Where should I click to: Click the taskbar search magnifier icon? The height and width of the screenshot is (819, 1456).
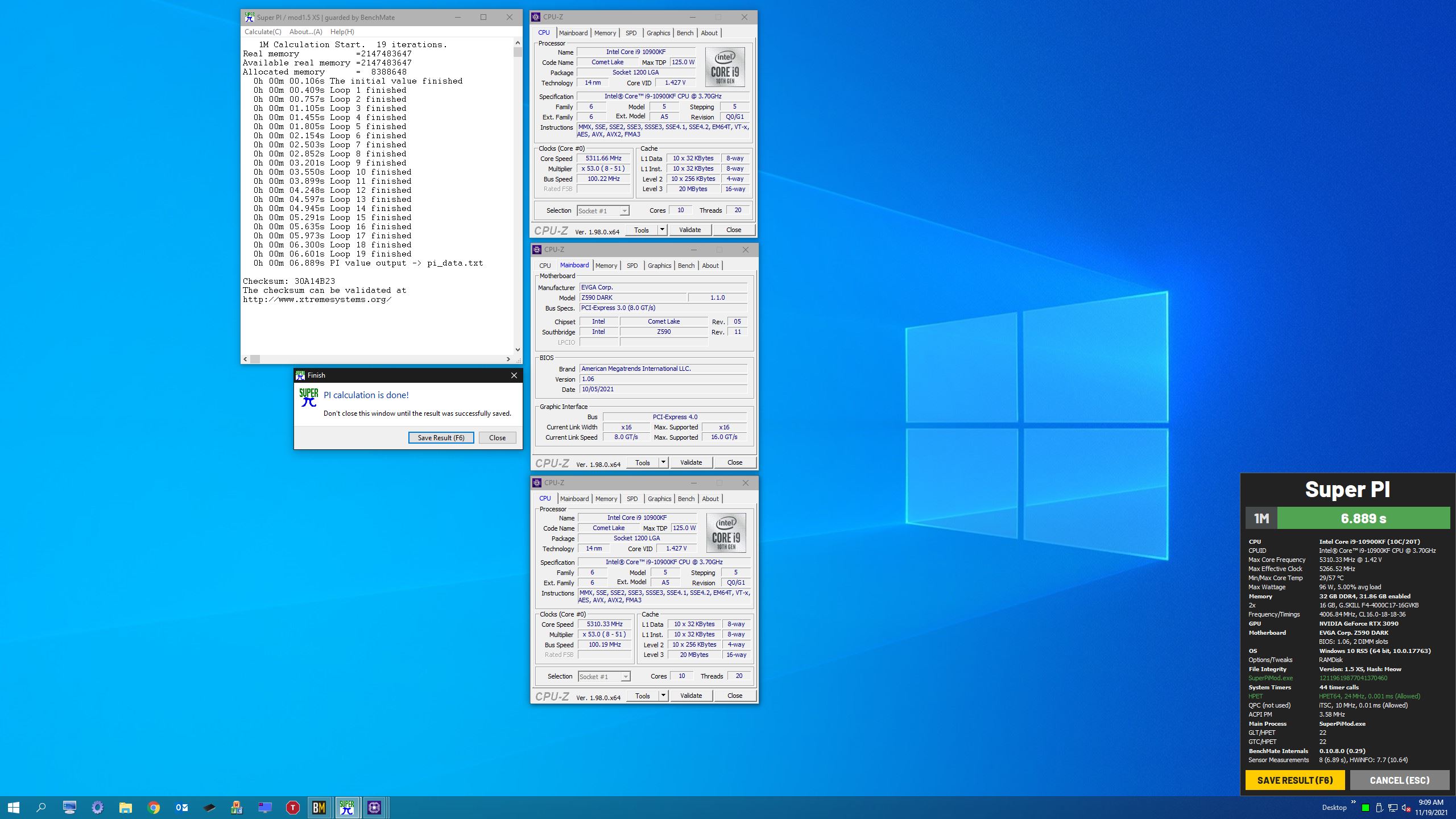[41, 807]
